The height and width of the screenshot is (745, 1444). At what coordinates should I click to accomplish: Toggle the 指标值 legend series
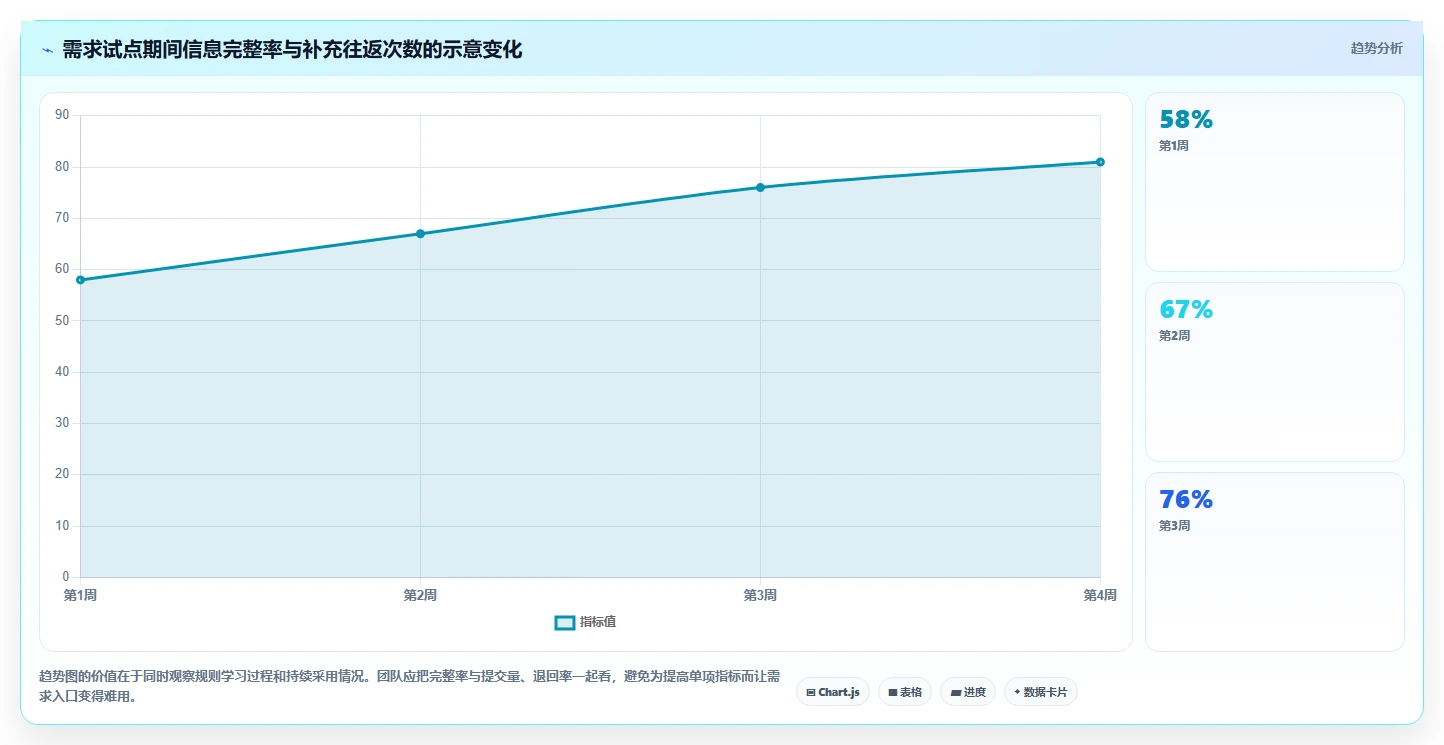[x=586, y=622]
